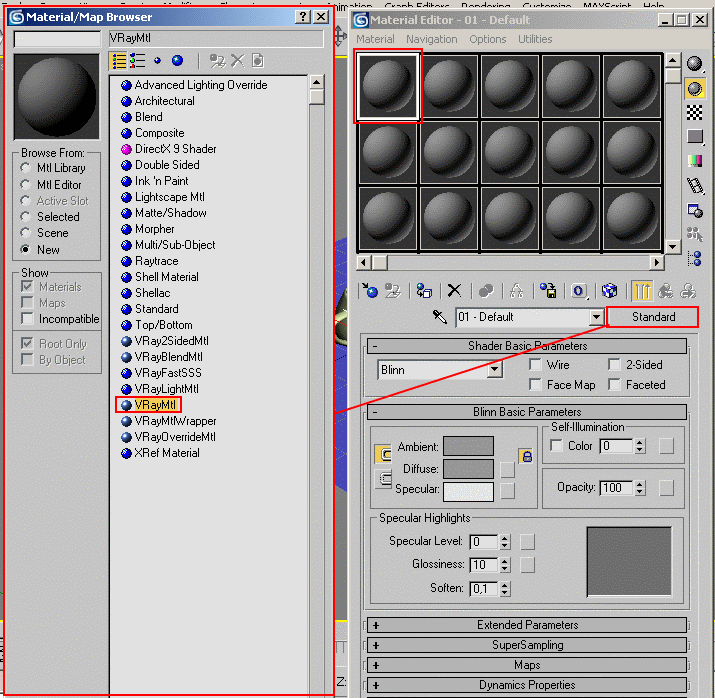
Task: Enable the Face Map checkbox
Action: (535, 385)
